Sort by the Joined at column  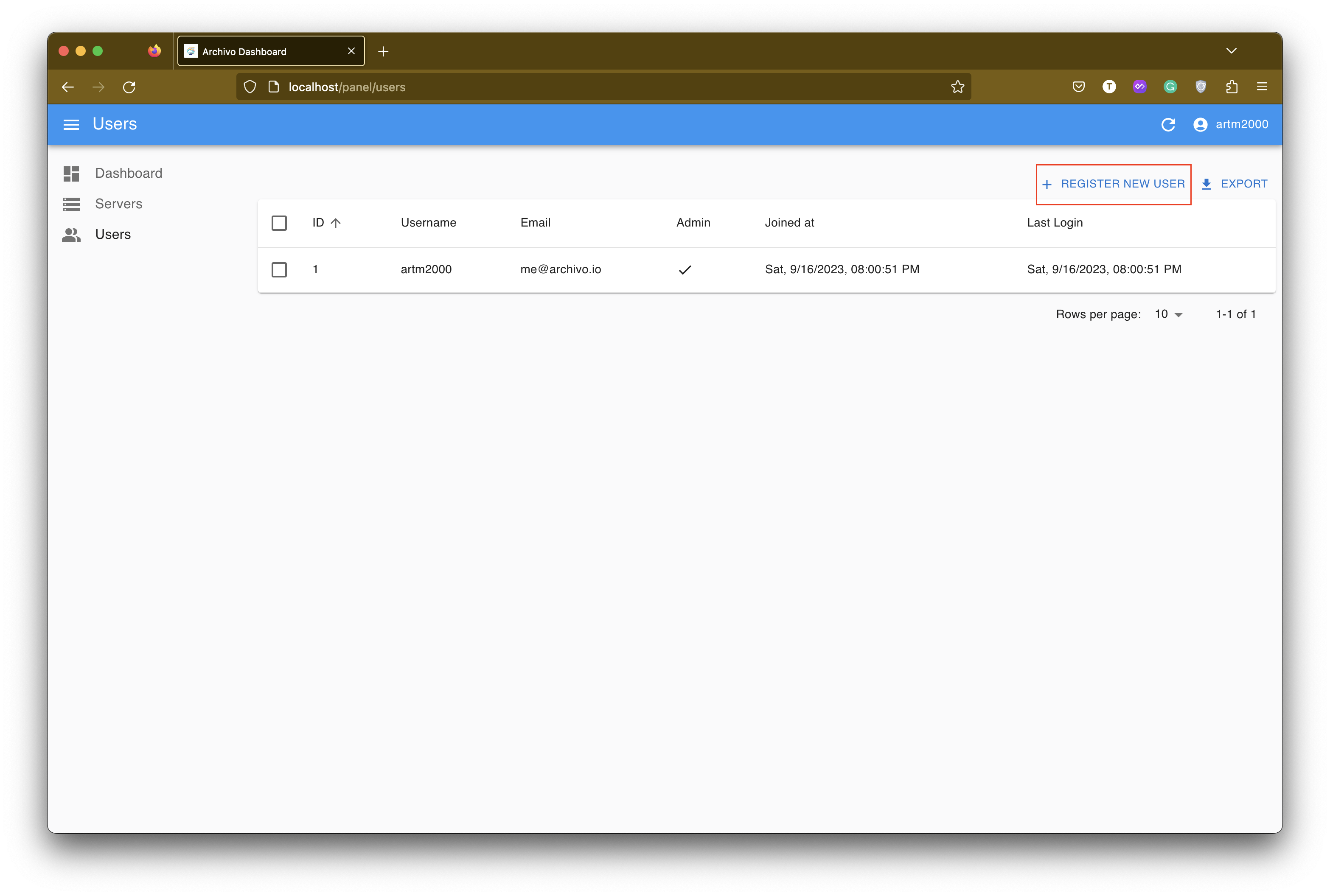(x=789, y=223)
